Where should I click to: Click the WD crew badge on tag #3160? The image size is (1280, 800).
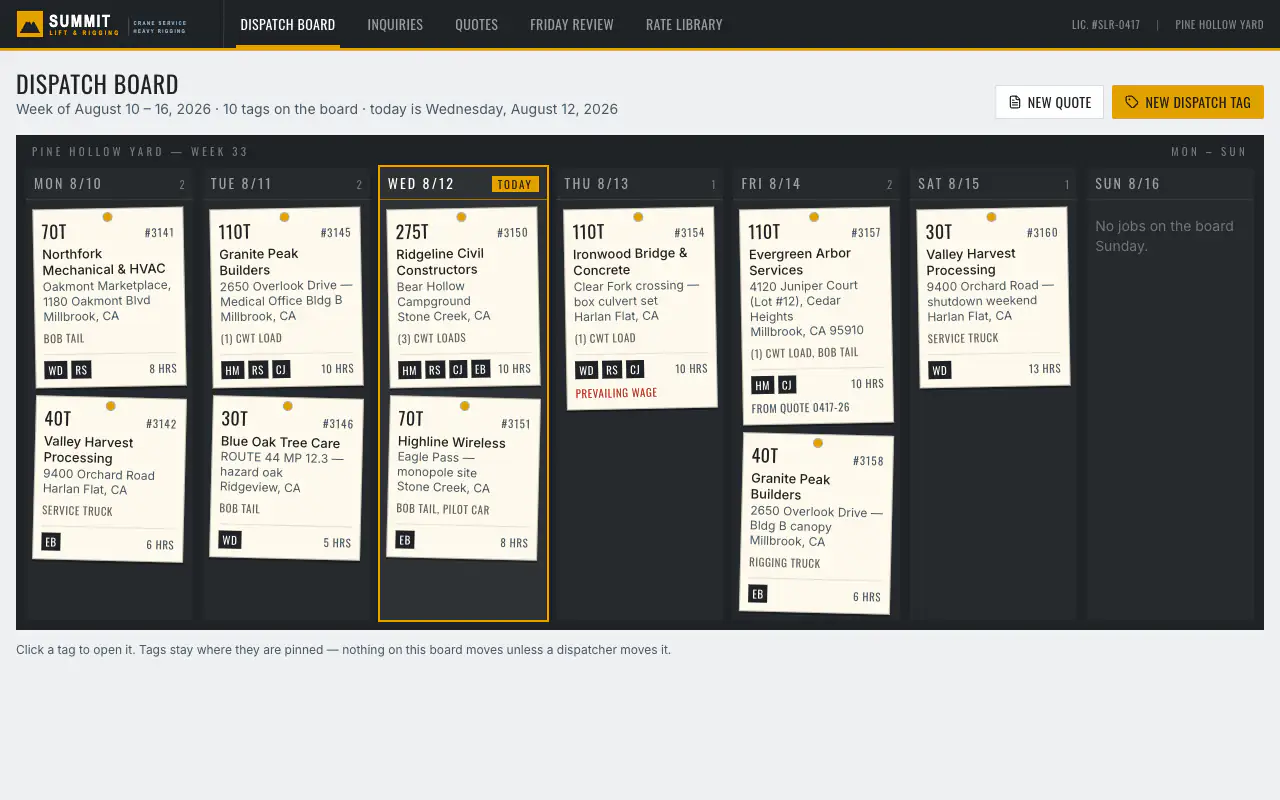click(939, 370)
